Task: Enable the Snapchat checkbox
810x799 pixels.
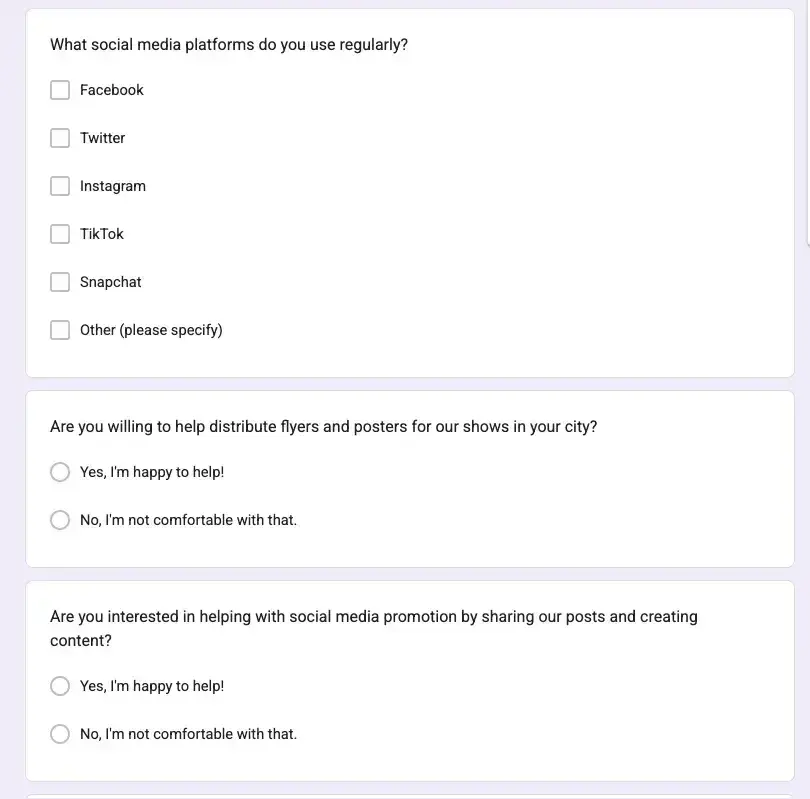Action: [x=60, y=282]
